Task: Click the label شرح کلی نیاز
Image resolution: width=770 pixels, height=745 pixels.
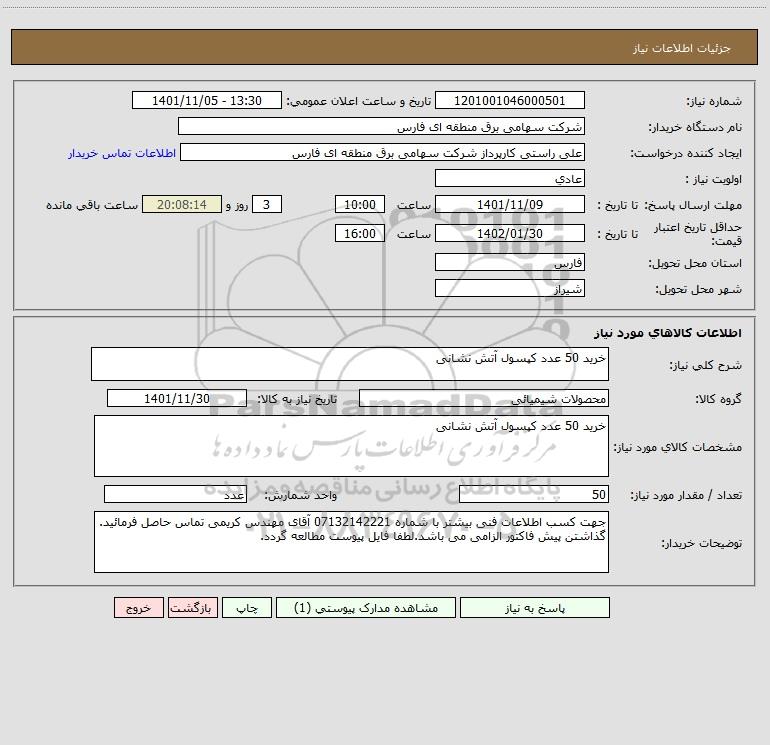Action: [706, 365]
